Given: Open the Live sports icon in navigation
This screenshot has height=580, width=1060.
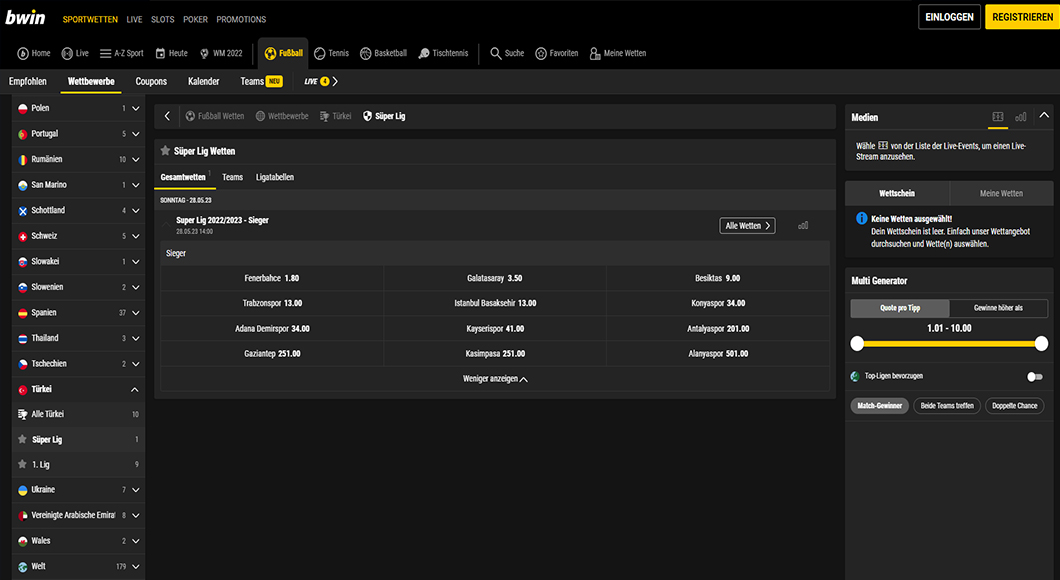Looking at the screenshot, I should pyautogui.click(x=67, y=53).
